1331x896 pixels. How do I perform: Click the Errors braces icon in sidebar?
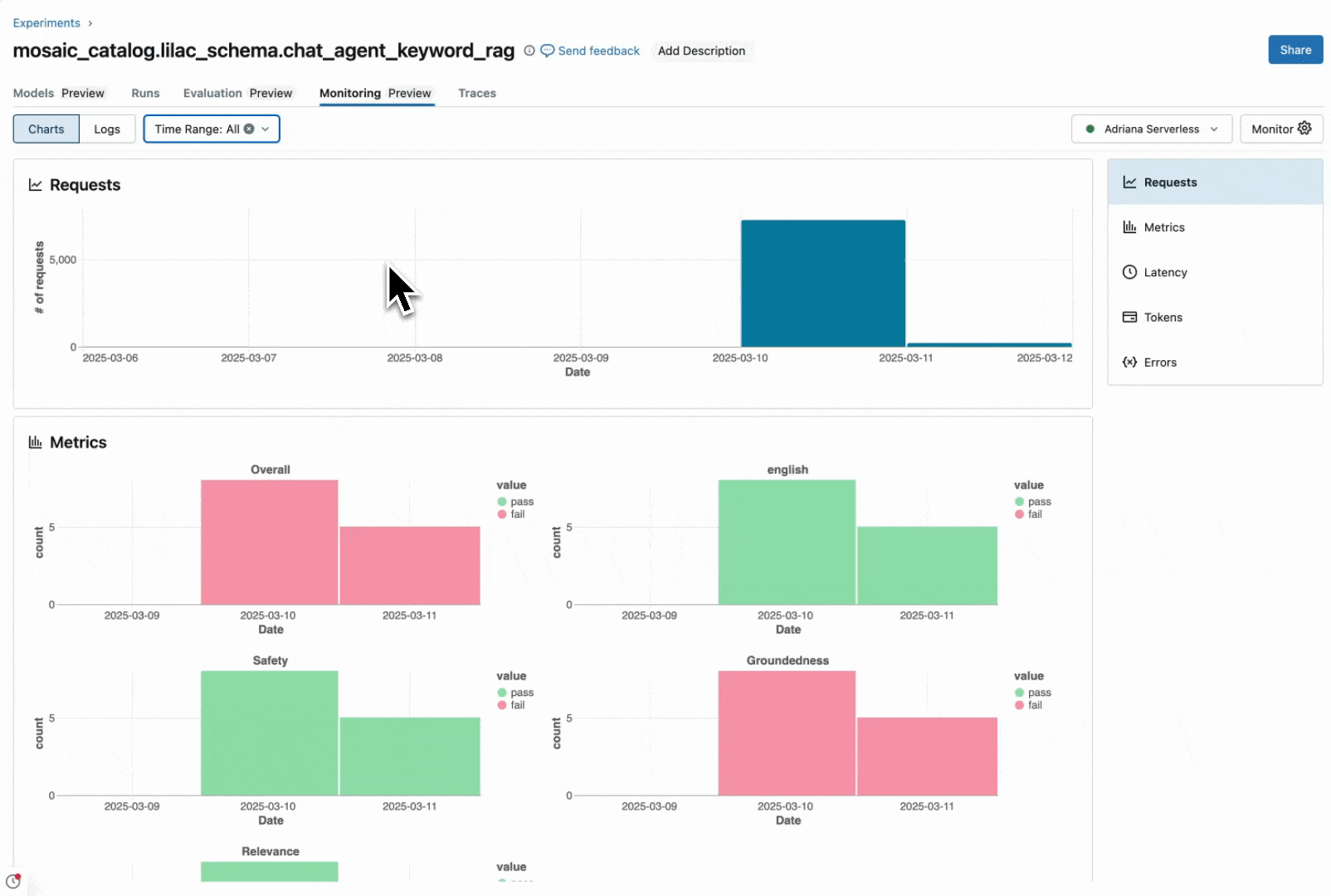tap(1129, 363)
